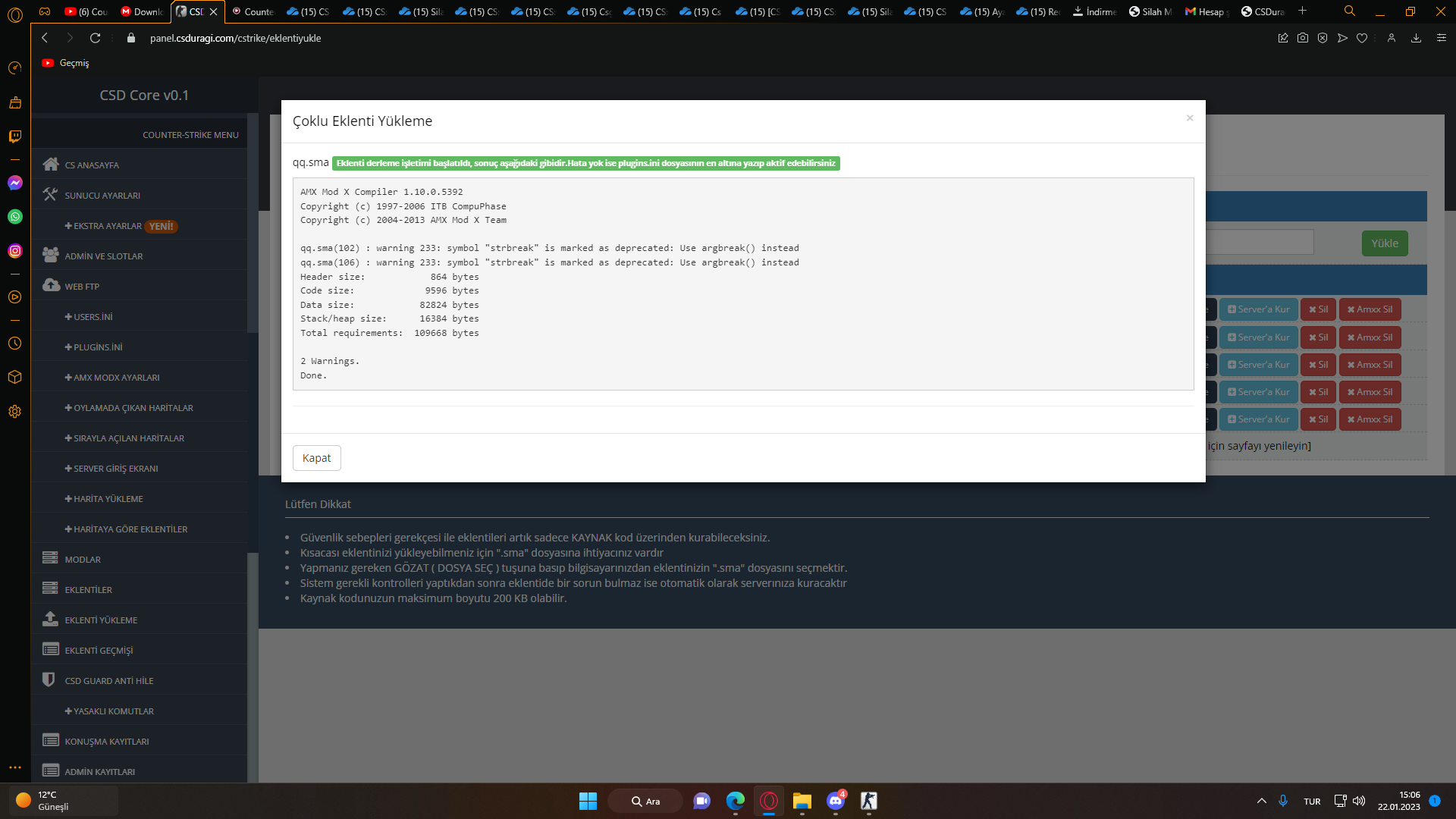
Task: Open a new tab with plus icon
Action: [x=1302, y=11]
